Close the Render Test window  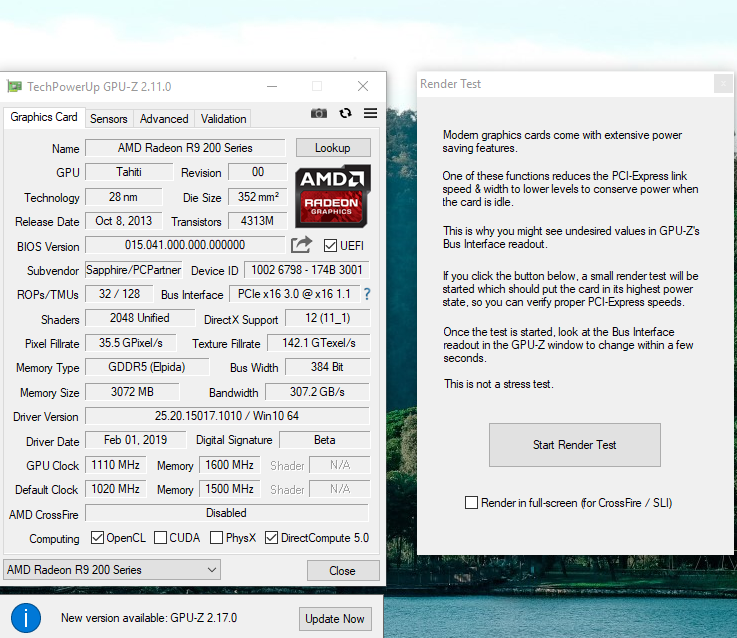click(x=723, y=84)
